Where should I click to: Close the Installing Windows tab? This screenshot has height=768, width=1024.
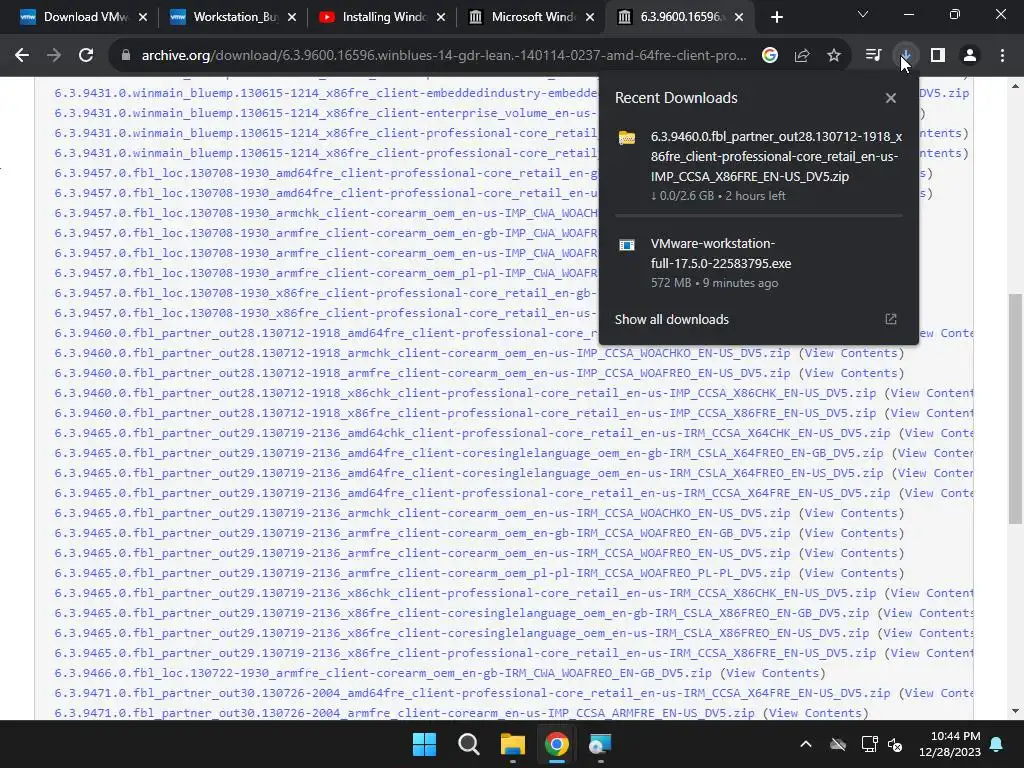click(441, 17)
